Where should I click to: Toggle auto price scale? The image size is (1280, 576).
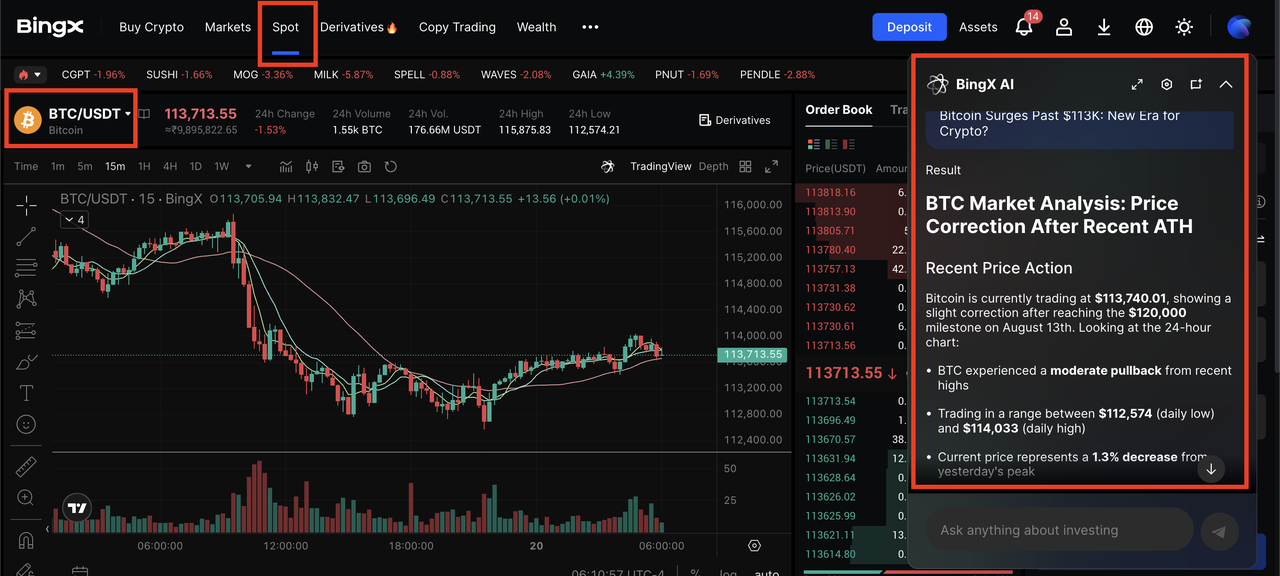pyautogui.click(x=766, y=574)
